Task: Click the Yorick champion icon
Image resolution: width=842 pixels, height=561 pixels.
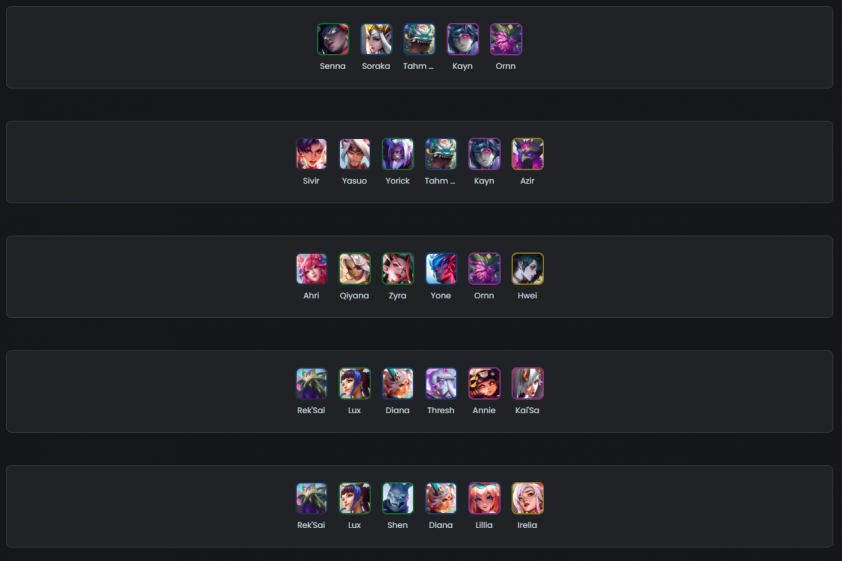Action: [397, 154]
